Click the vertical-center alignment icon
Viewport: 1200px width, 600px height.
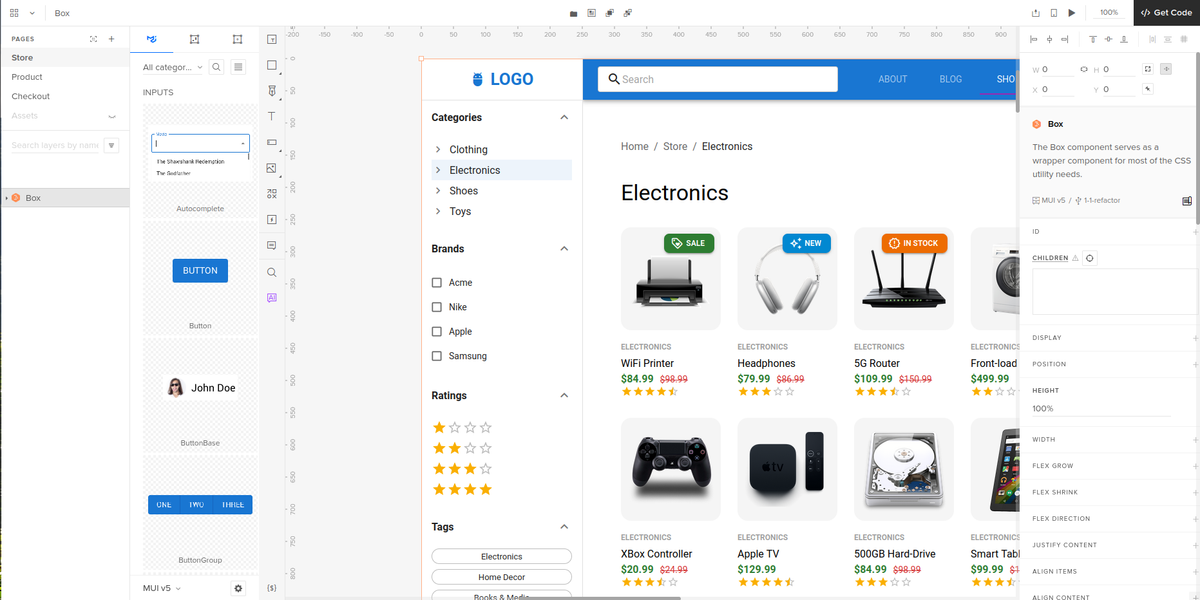click(x=1109, y=39)
